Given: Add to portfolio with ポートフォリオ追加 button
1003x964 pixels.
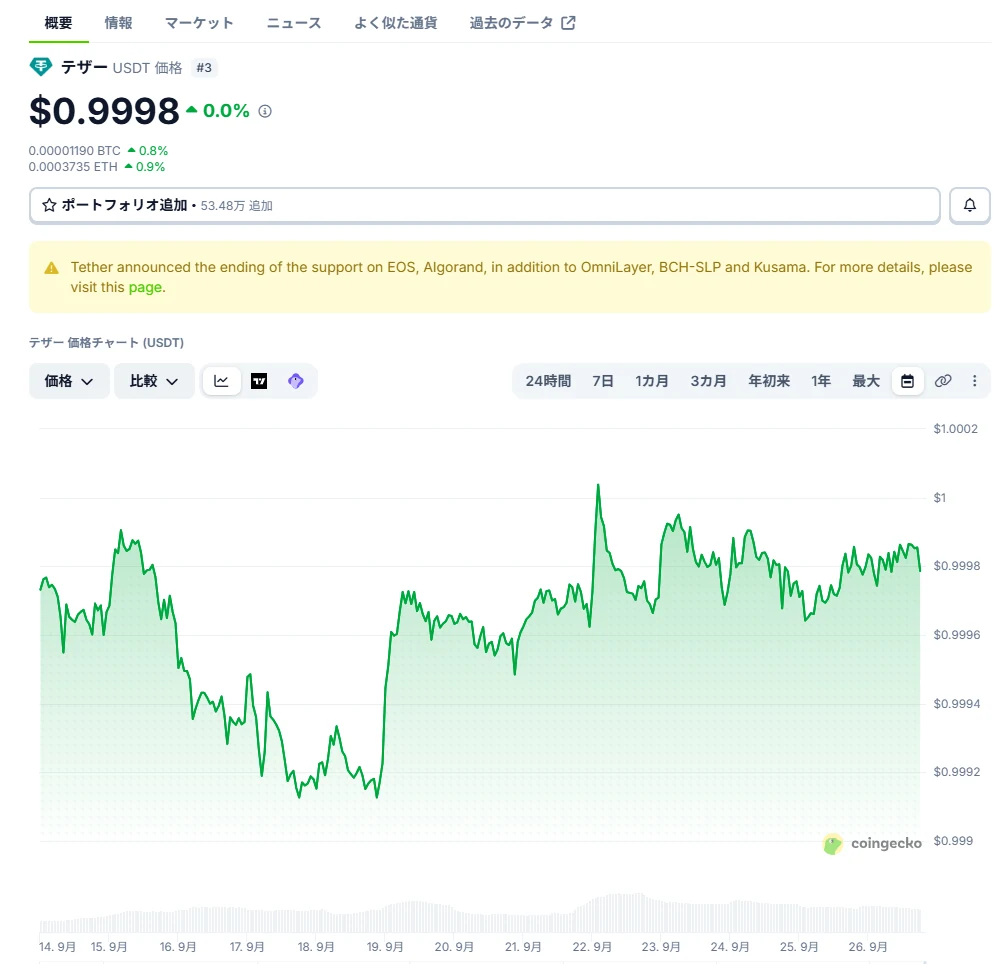Looking at the screenshot, I should tap(484, 205).
